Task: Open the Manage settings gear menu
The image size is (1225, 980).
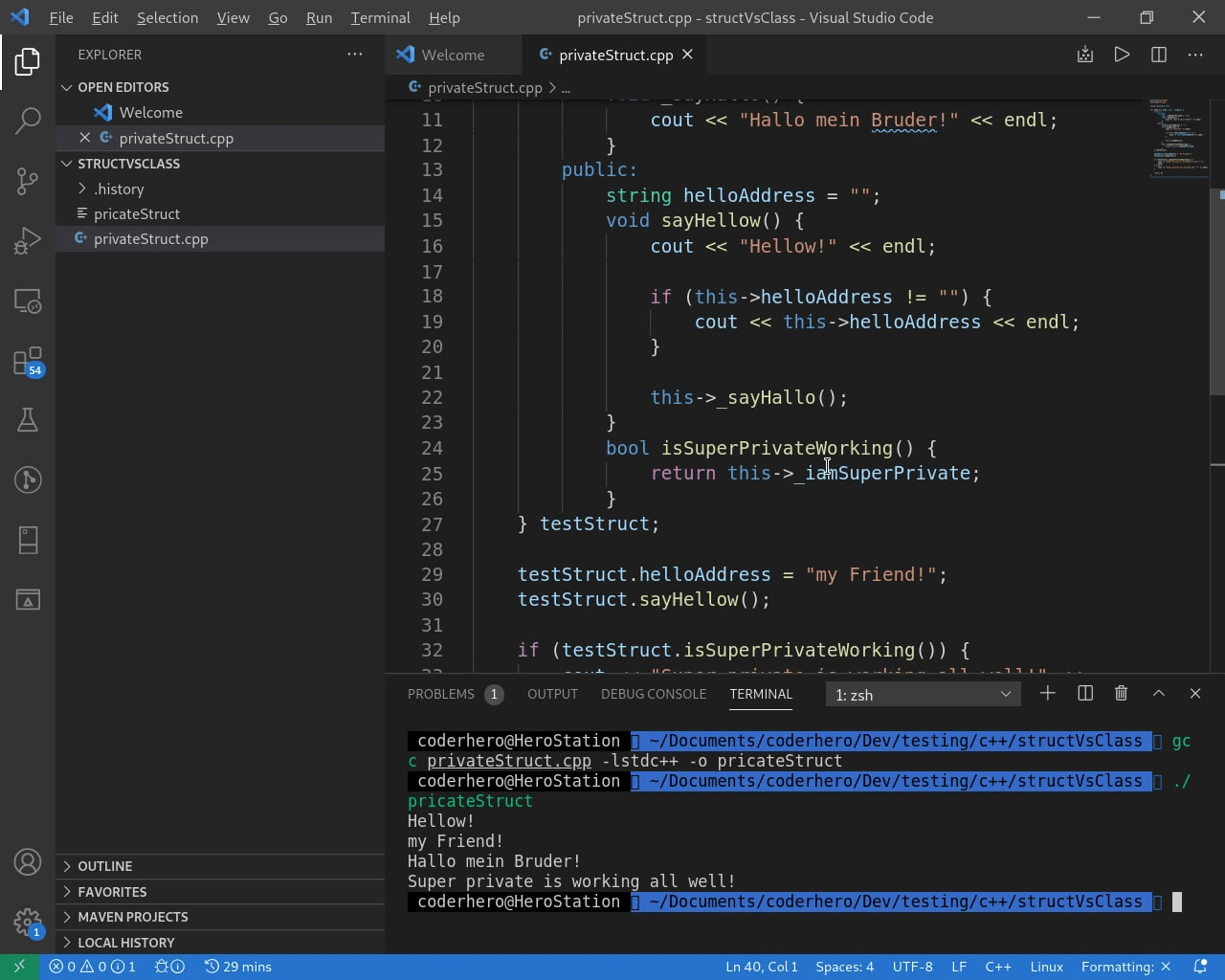Action: 28,917
